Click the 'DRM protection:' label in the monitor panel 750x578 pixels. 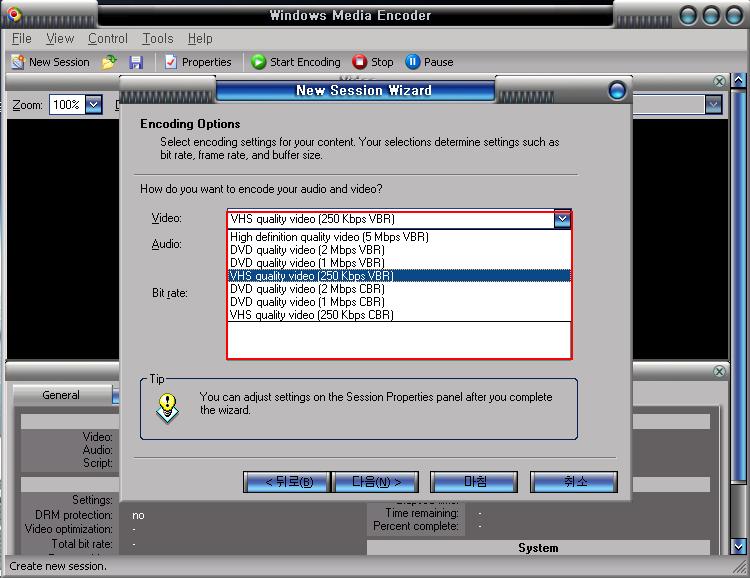(x=74, y=515)
